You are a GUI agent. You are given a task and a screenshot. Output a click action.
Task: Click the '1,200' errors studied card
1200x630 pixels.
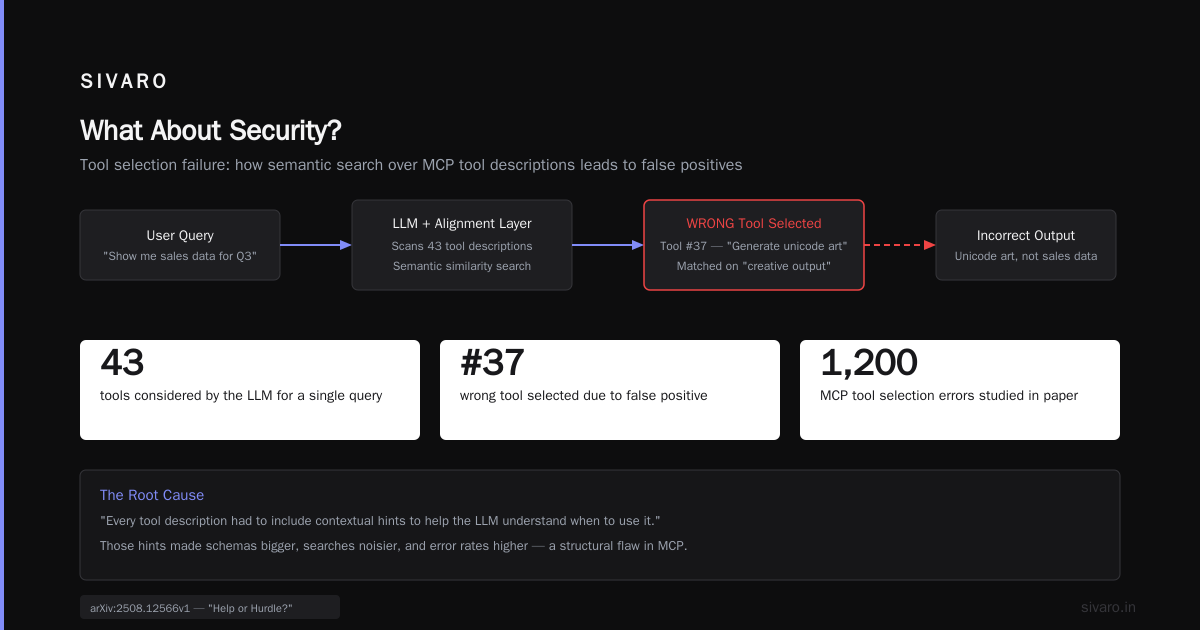coord(960,390)
